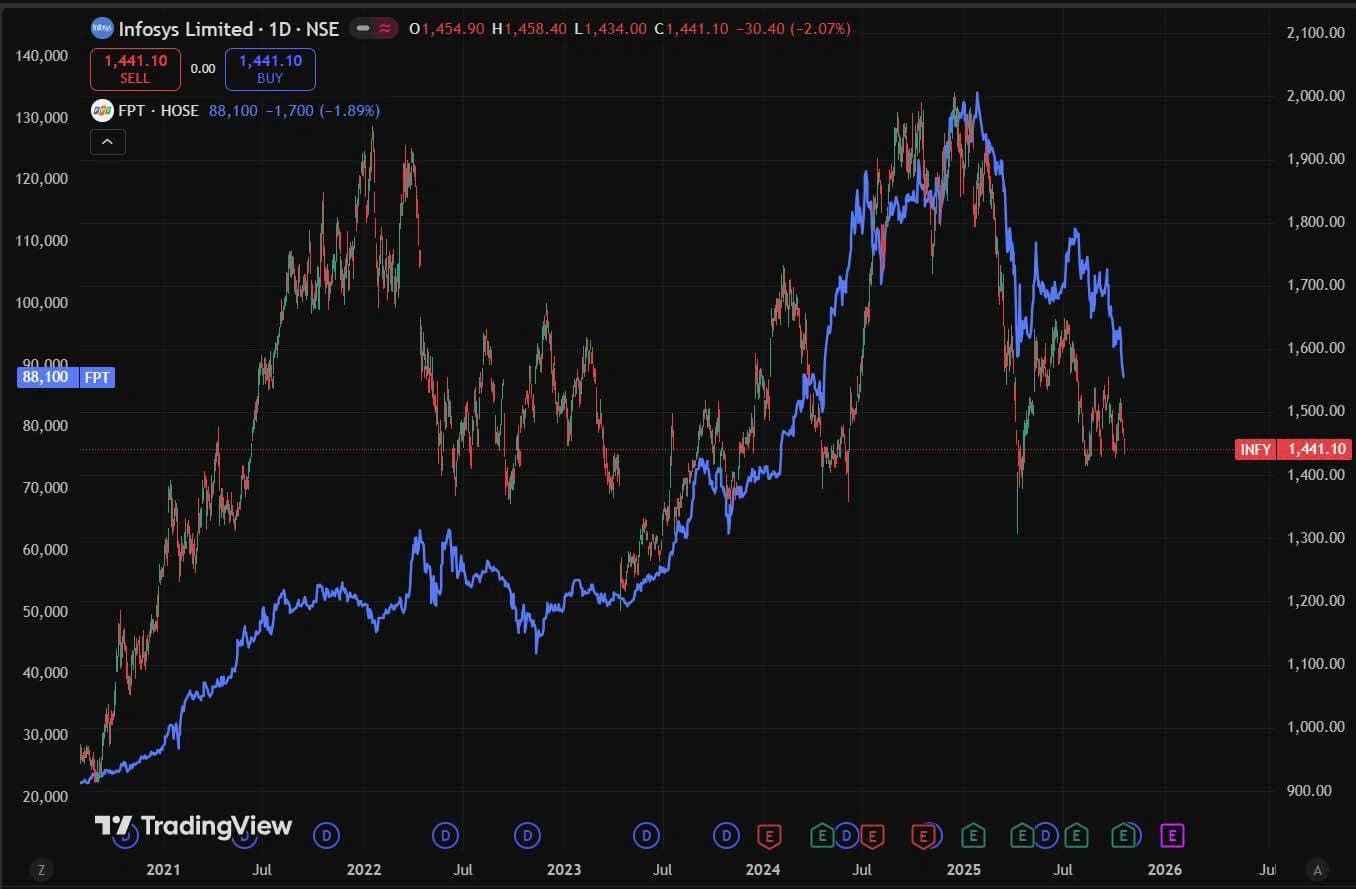This screenshot has height=889, width=1356.
Task: Open the green earnings marker above 2025
Action: click(x=972, y=835)
